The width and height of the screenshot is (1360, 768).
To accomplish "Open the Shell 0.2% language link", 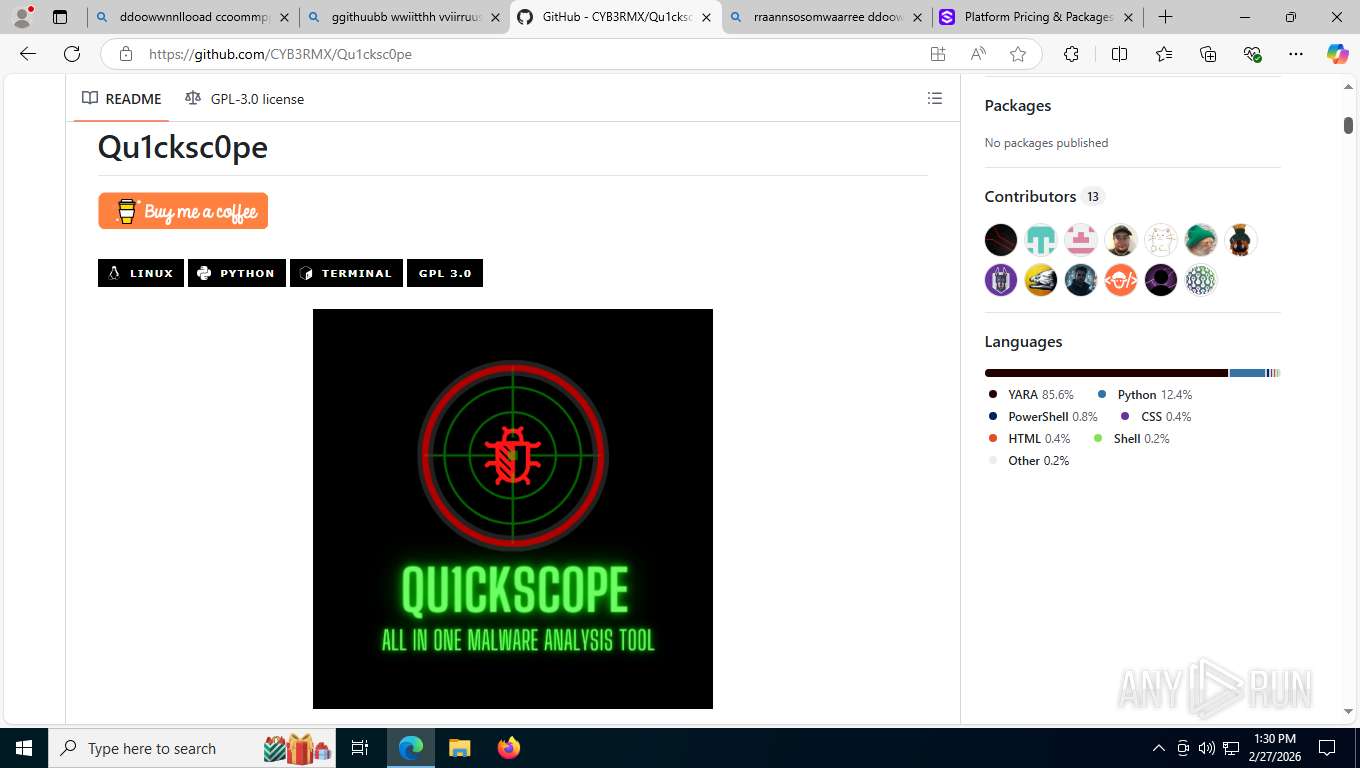I will click(1131, 439).
